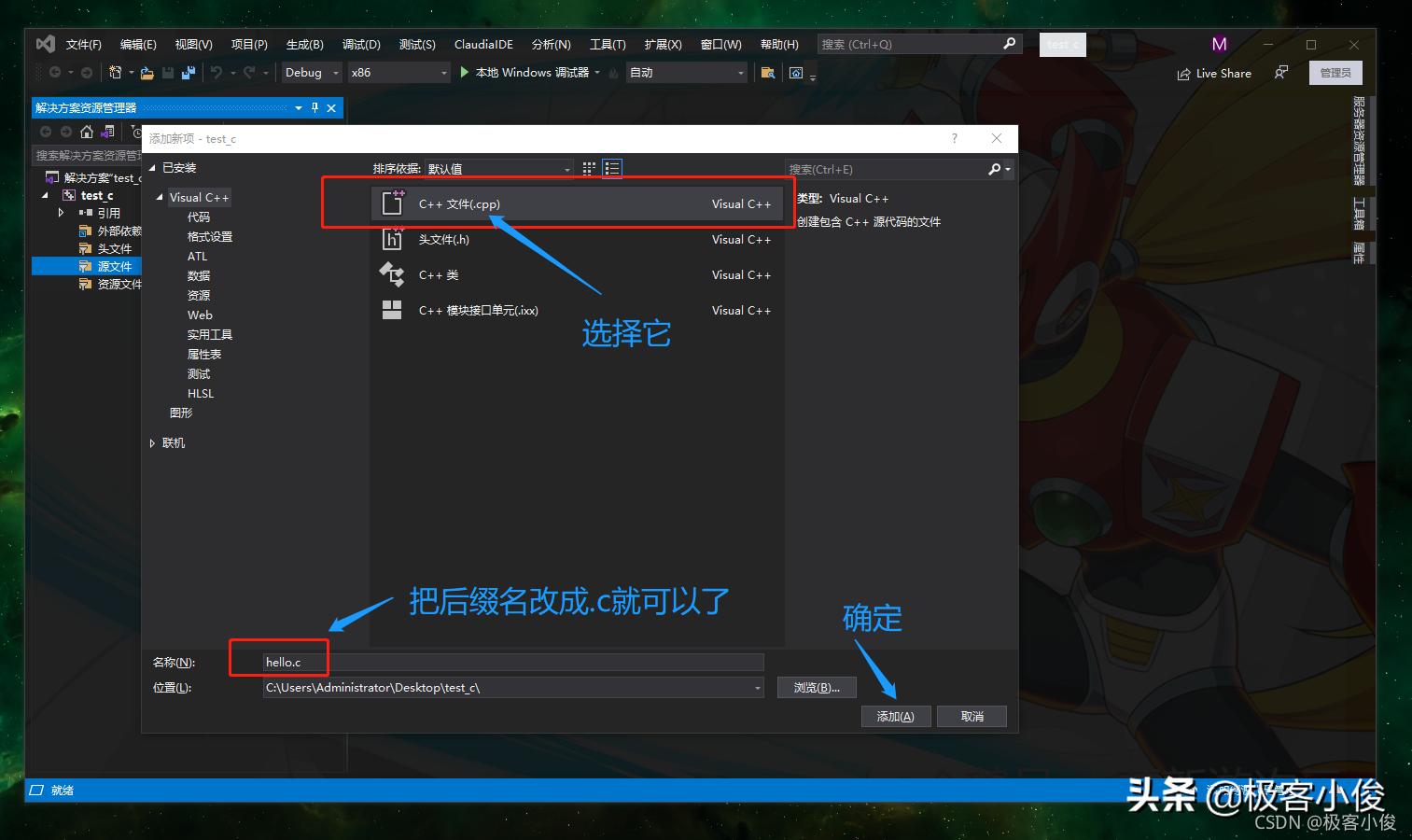Switch templates to list view
This screenshot has width=1412, height=840.
coord(612,168)
